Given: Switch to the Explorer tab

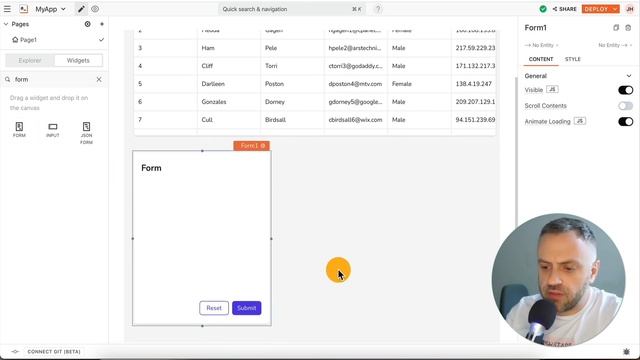Looking at the screenshot, I should pyautogui.click(x=30, y=60).
